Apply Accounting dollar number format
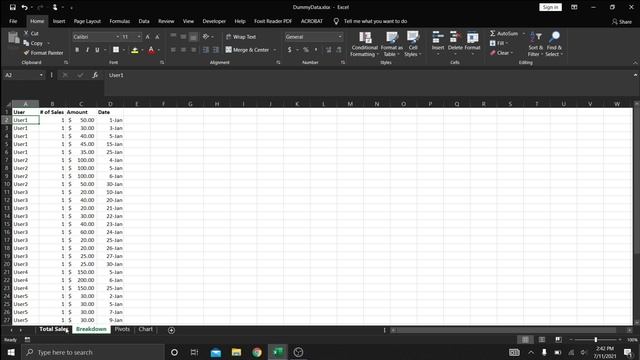The image size is (640, 360). click(289, 50)
